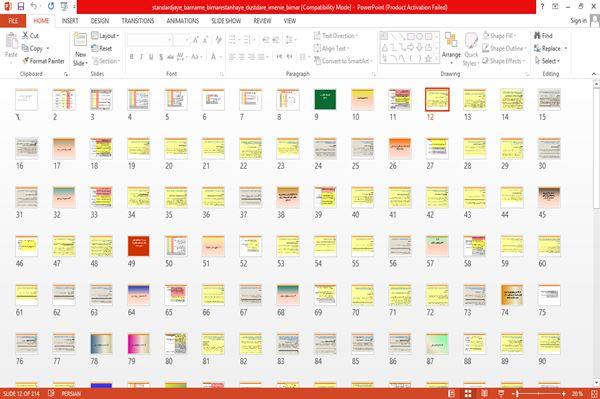600x399 pixels.
Task: Toggle Italic formatting
Action: (141, 57)
